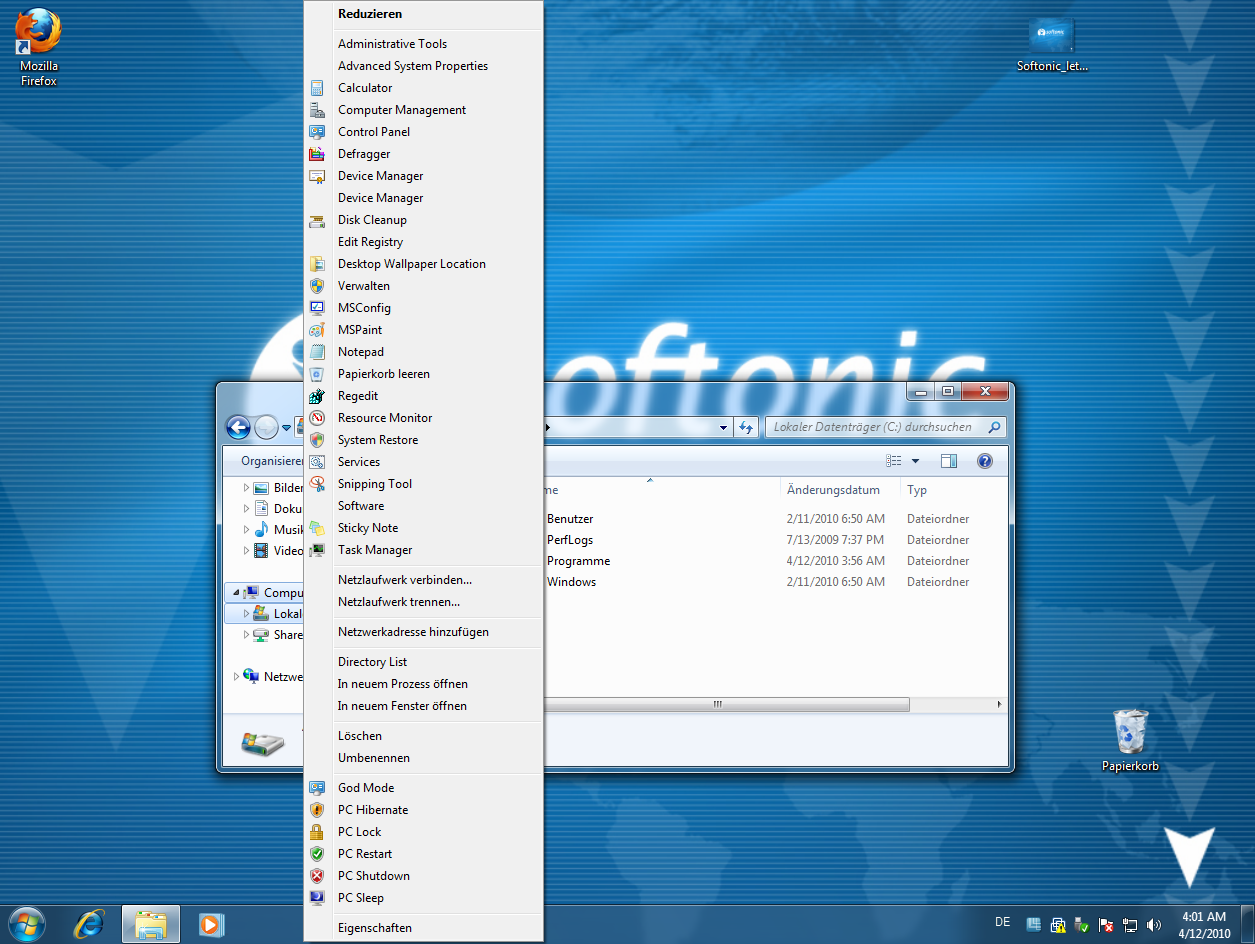The height and width of the screenshot is (944, 1255).
Task: Click the System Restore icon
Action: pyautogui.click(x=317, y=440)
